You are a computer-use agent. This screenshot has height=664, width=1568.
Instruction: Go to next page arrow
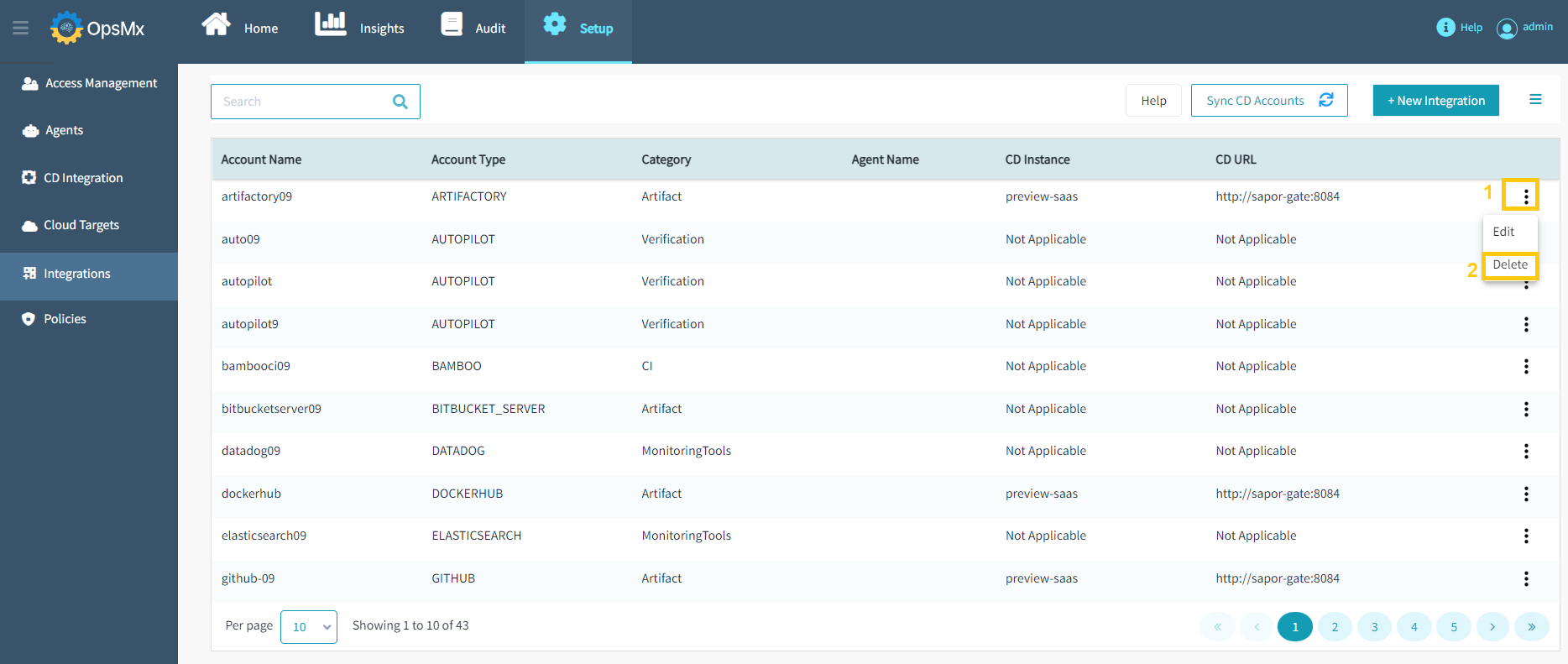pos(1492,627)
